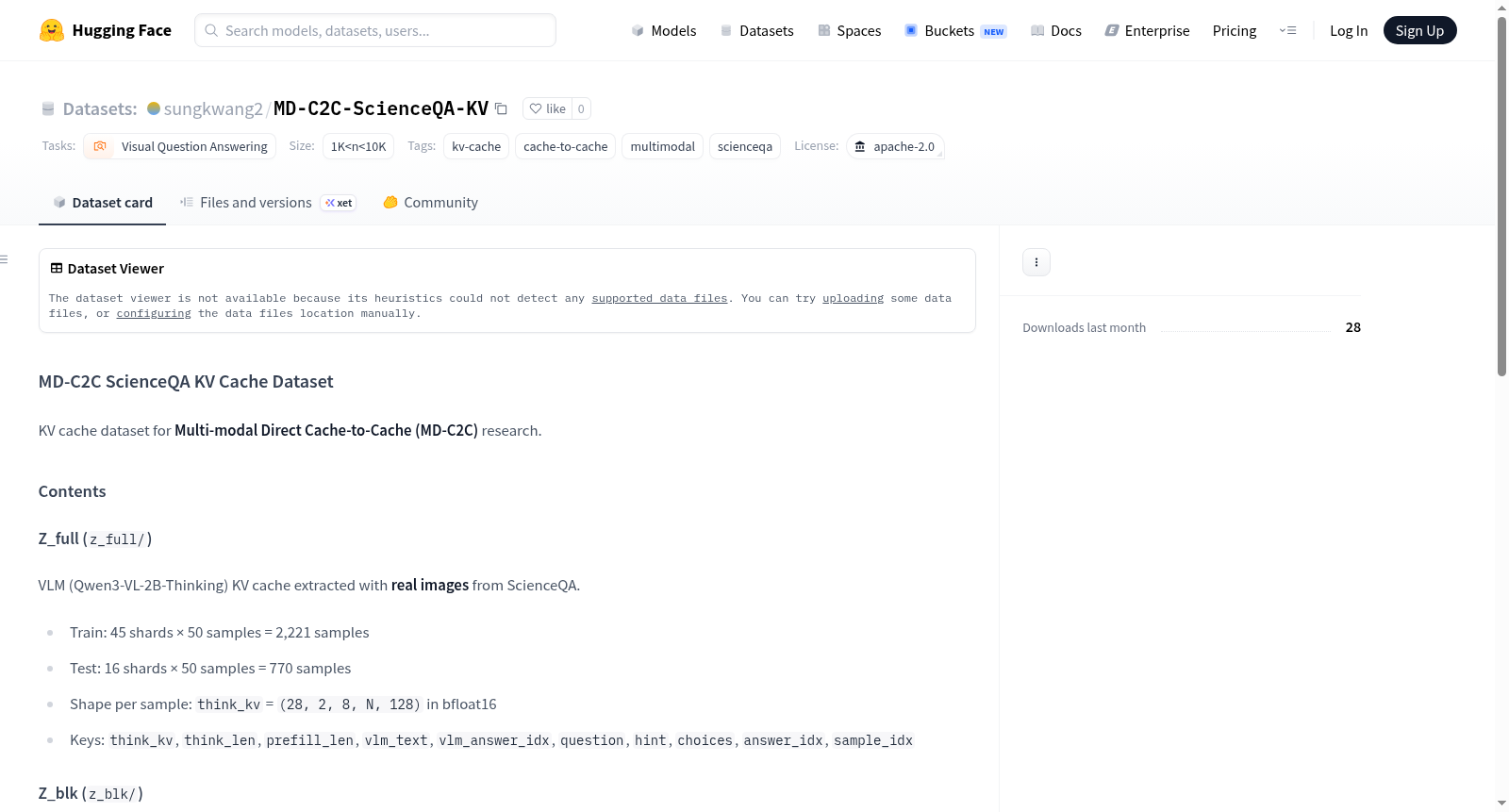This screenshot has width=1509, height=812.
Task: Like the MD-C2C-ScienceQA-KV dataset
Action: click(548, 108)
